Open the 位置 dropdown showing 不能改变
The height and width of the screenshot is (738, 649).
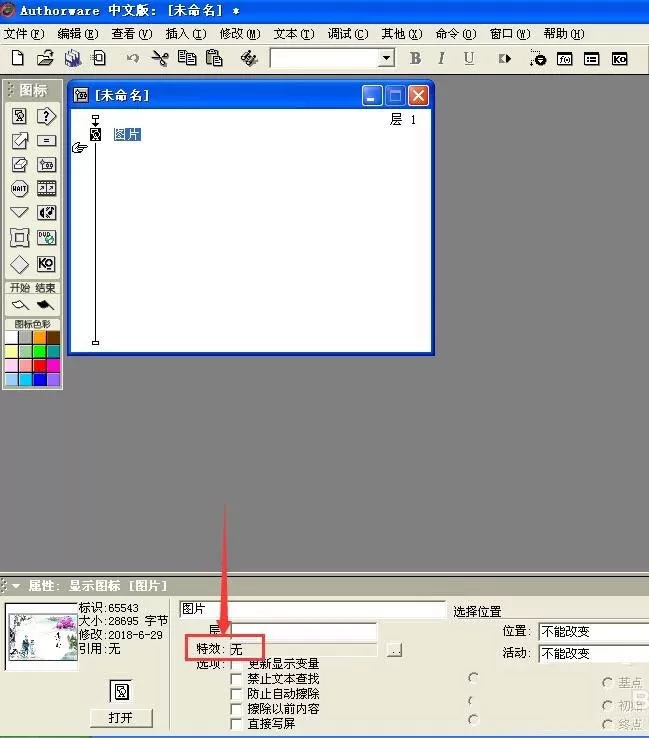tap(594, 631)
